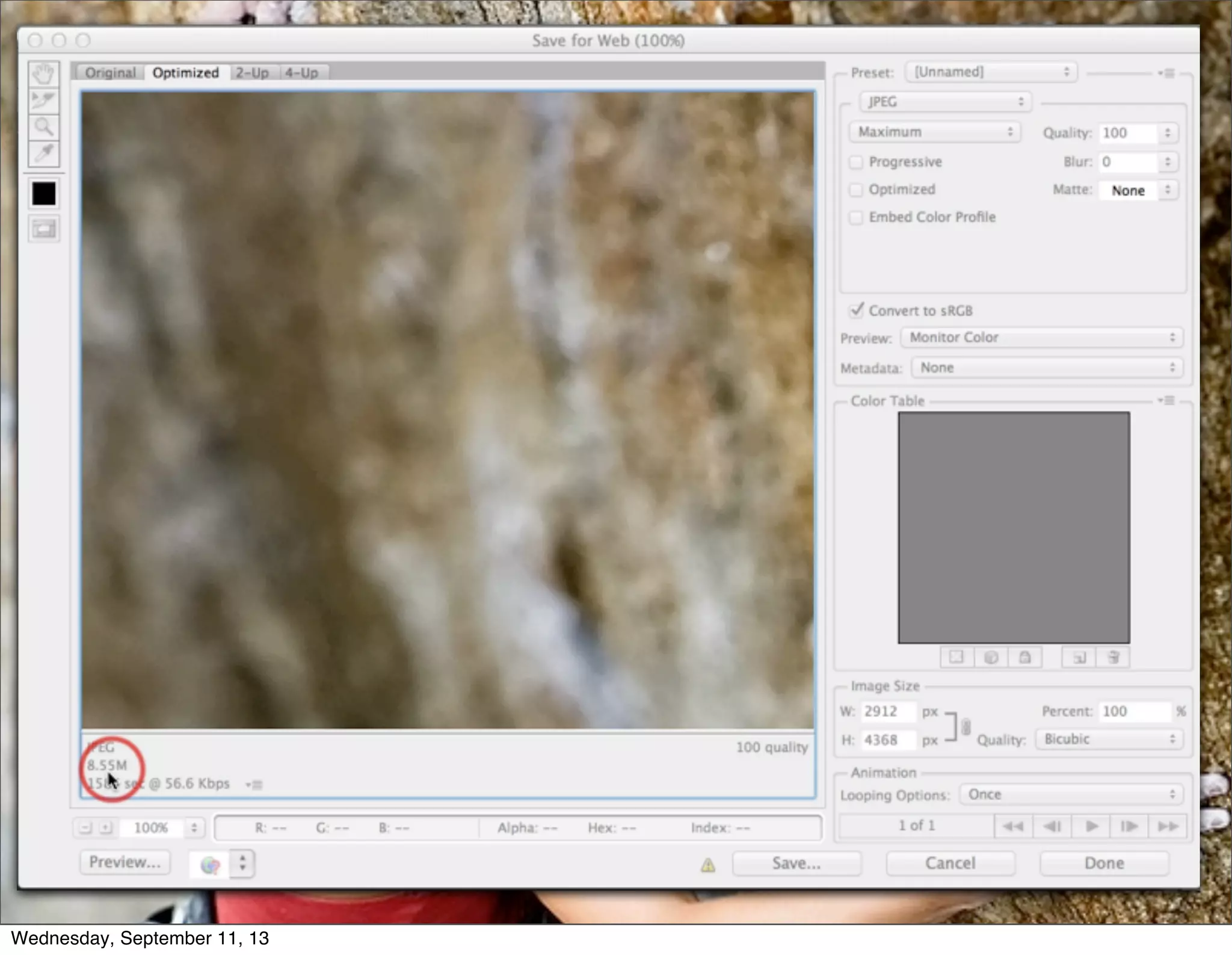Enable the Progressive checkbox
The width and height of the screenshot is (1232, 955).
[x=855, y=162]
